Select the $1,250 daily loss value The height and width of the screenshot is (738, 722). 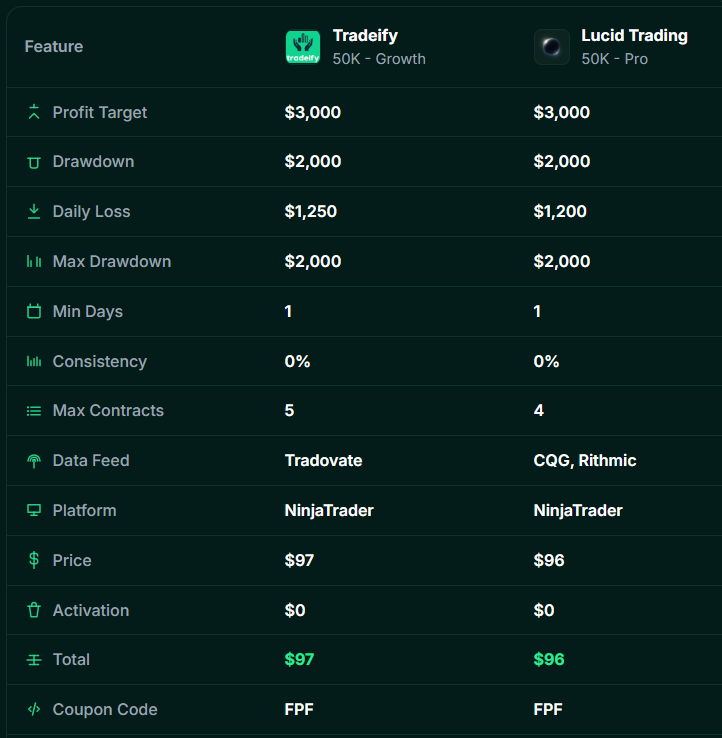311,211
